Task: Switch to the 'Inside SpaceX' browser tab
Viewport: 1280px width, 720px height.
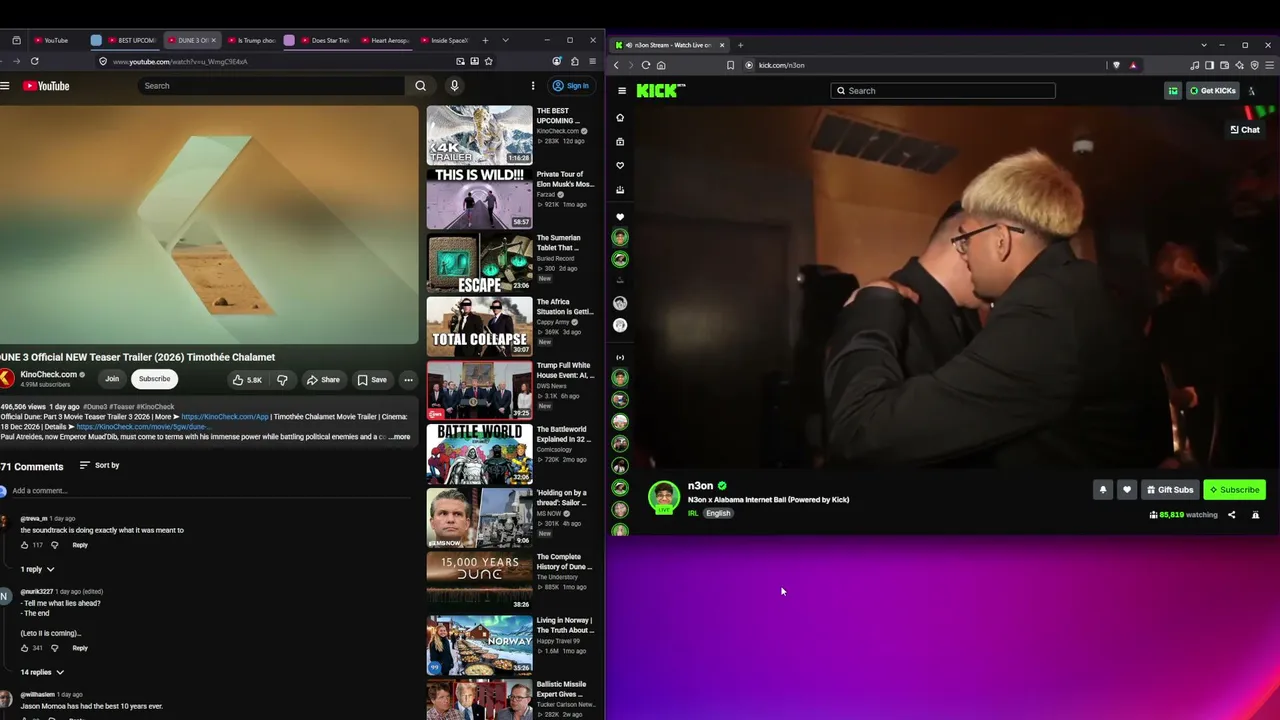Action: click(445, 40)
